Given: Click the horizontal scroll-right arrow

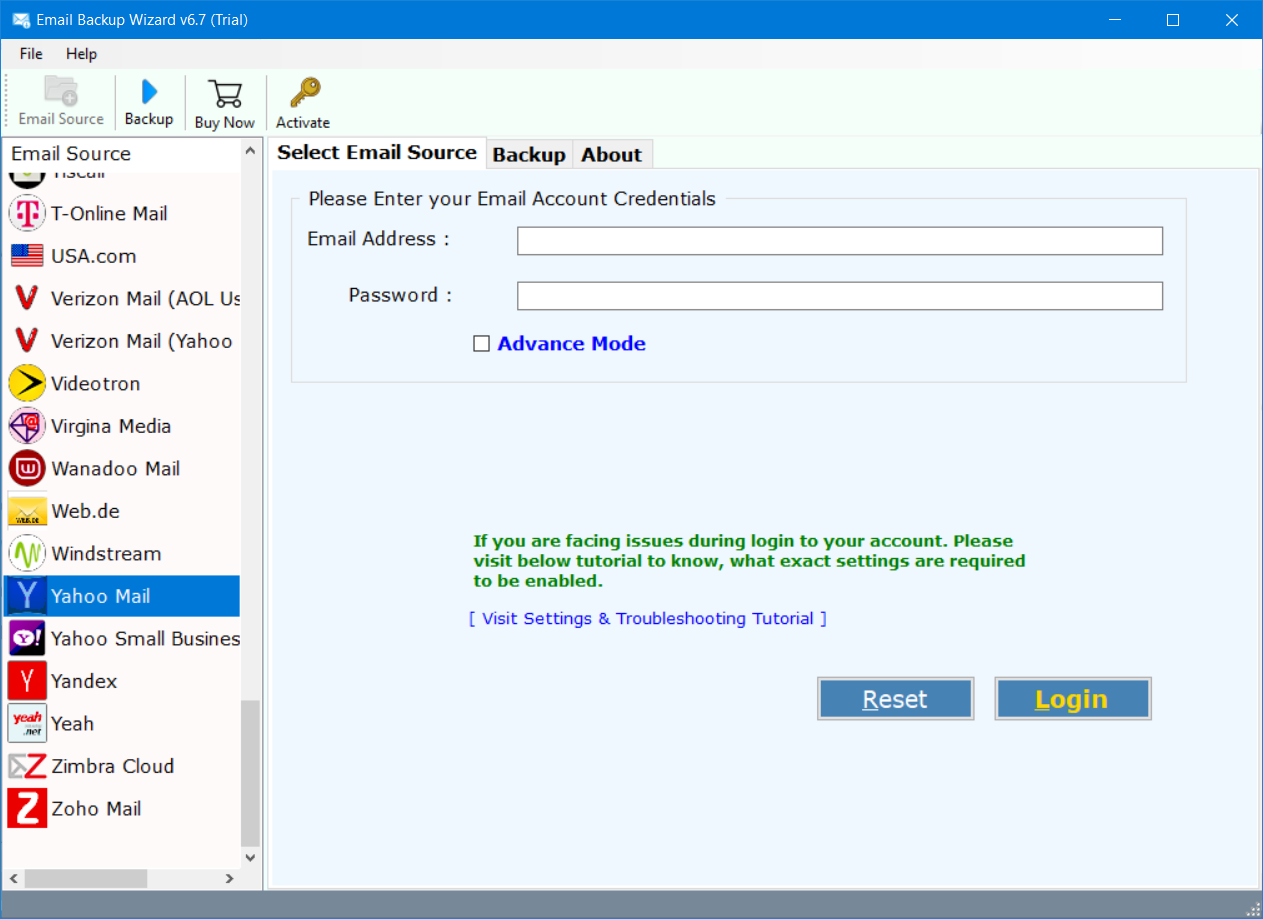Looking at the screenshot, I should click(x=229, y=878).
